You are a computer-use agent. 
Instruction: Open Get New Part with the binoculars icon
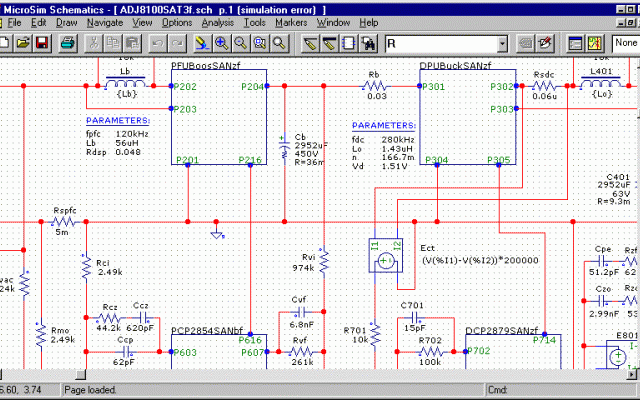[x=368, y=43]
